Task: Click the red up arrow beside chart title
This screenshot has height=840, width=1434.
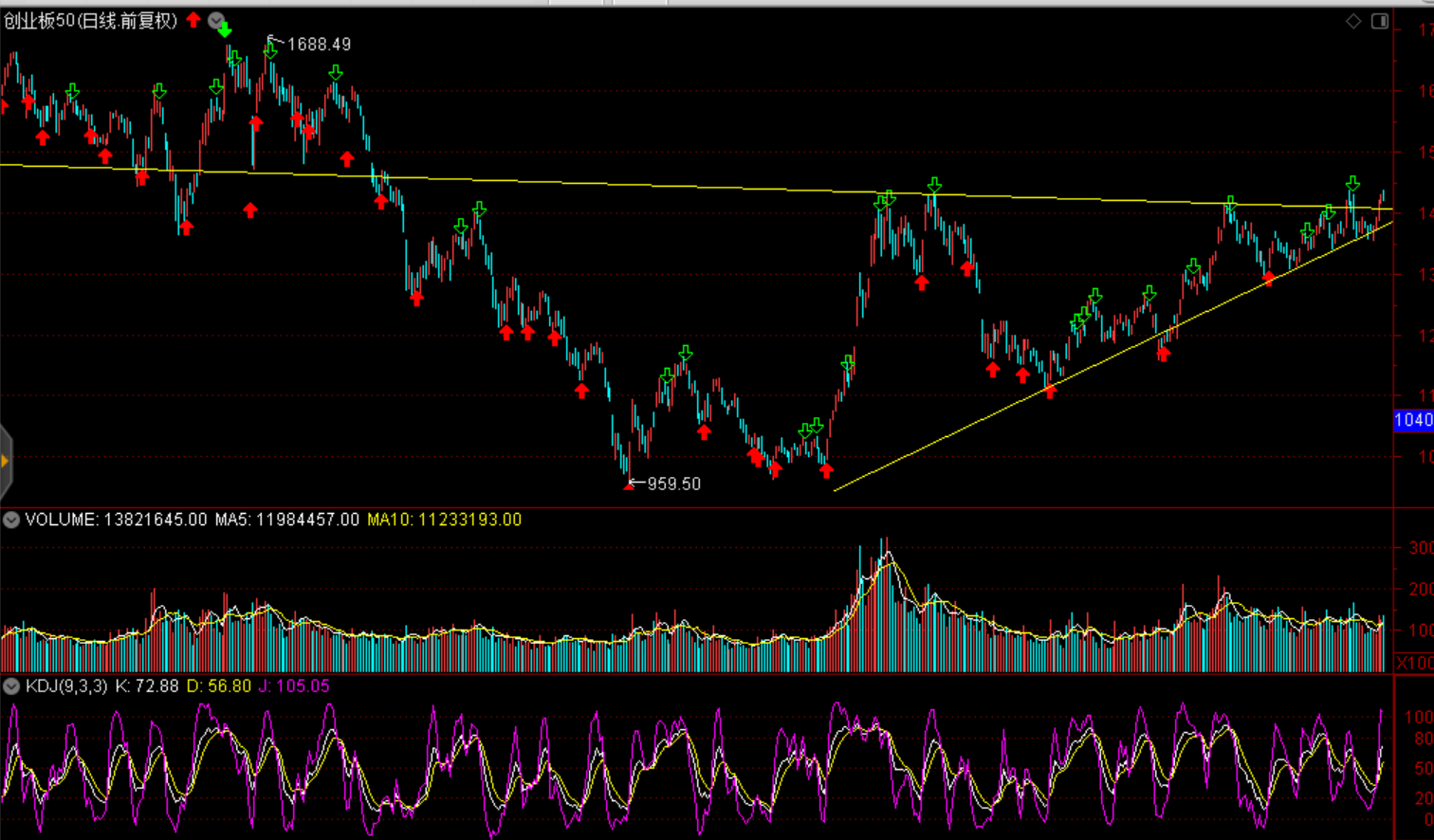Action: (193, 20)
